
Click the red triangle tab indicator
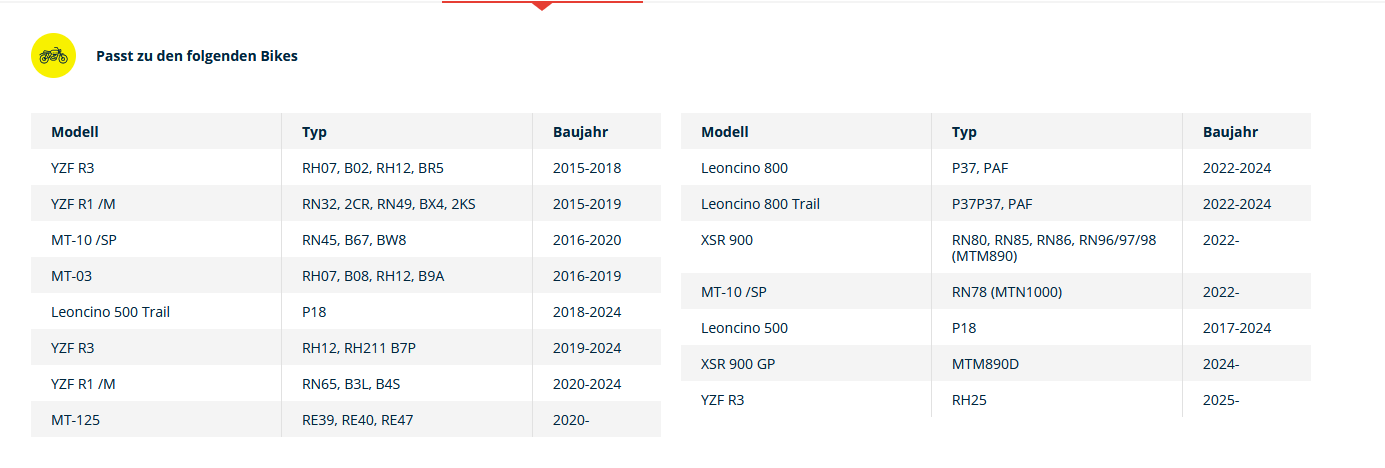(x=541, y=6)
